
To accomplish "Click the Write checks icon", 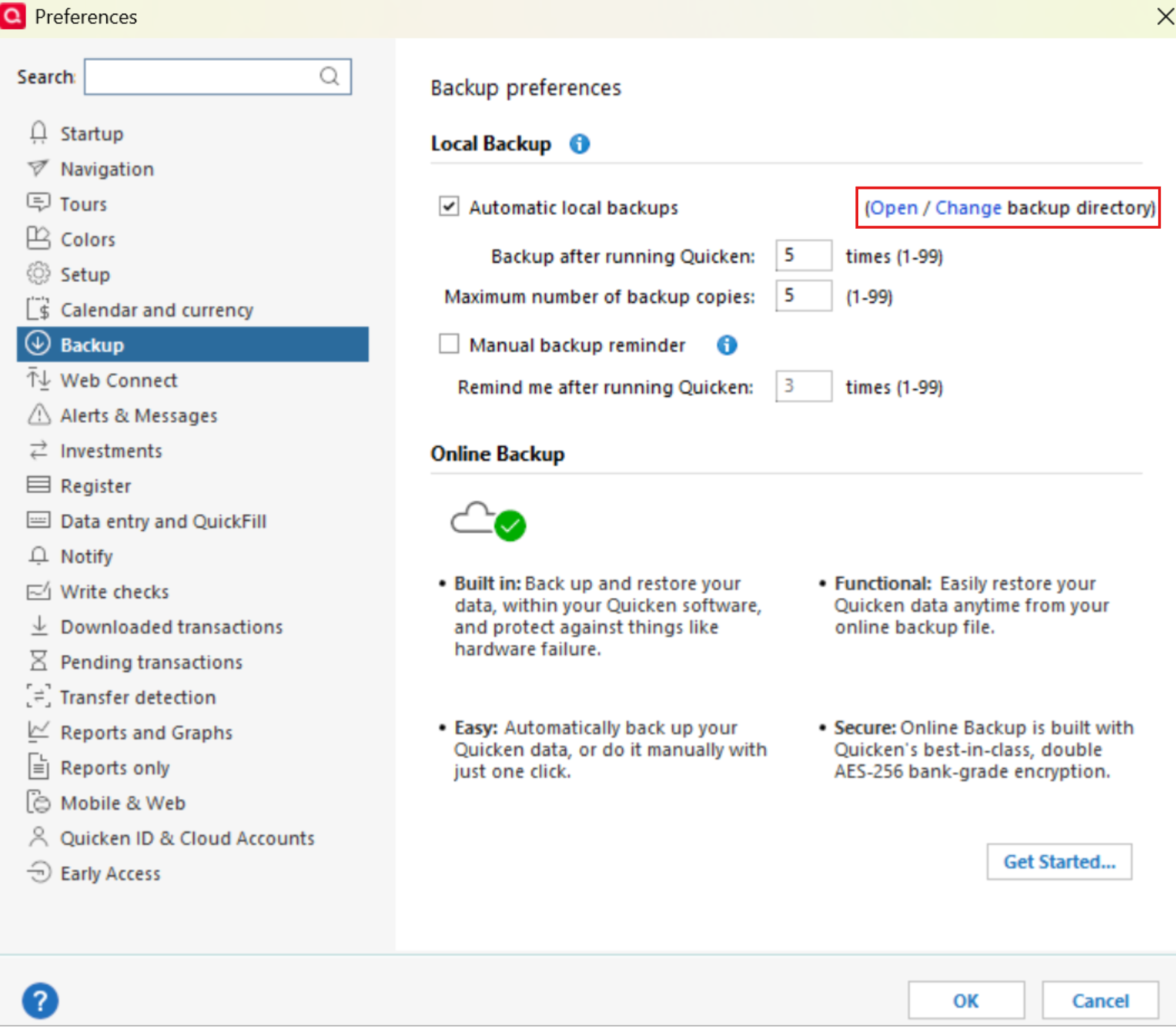I will point(38,591).
